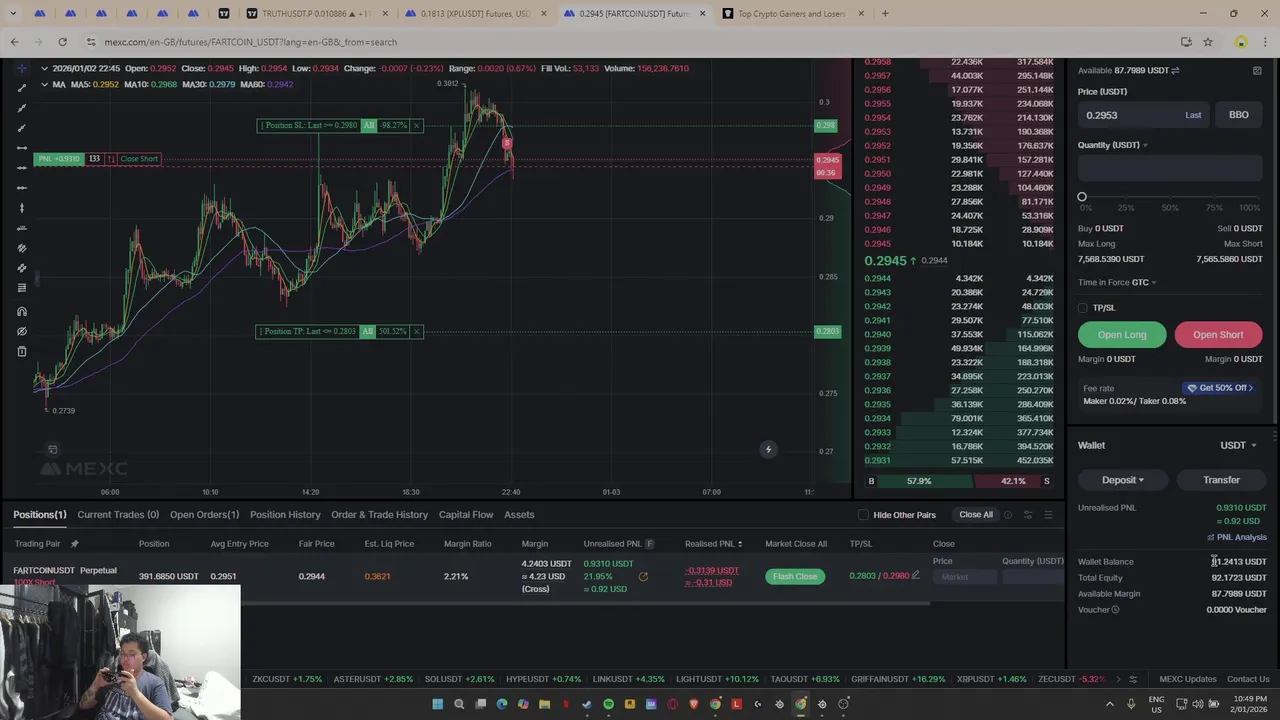Click the info icon beside Close All
Screen dimensions: 1280x720
coord(1007,515)
